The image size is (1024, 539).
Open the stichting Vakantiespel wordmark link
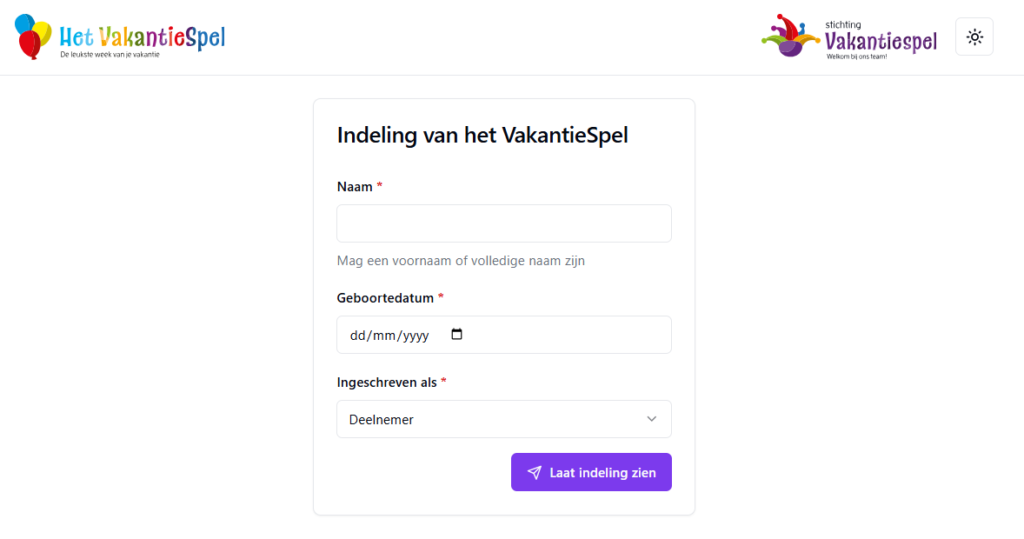pos(880,39)
